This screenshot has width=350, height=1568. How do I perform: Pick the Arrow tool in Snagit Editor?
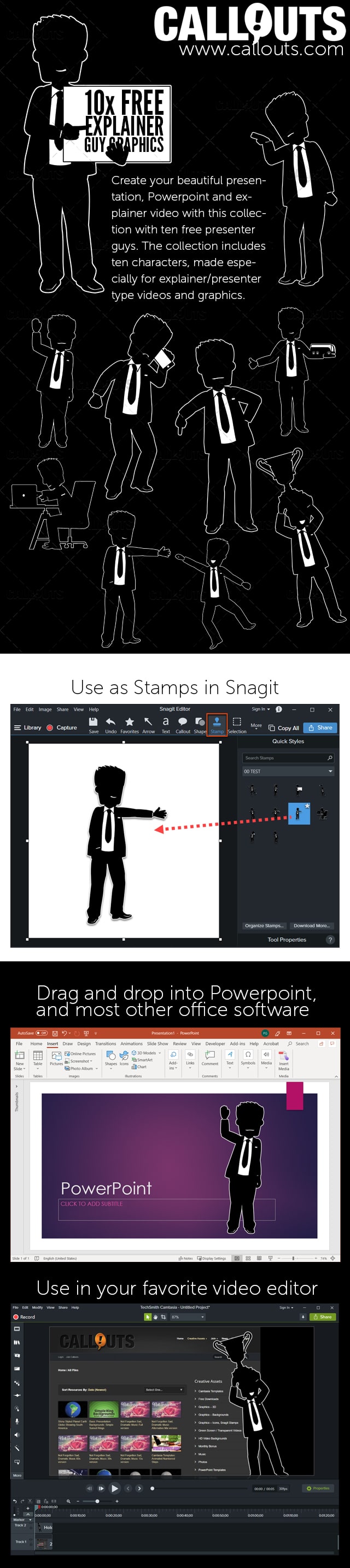(x=148, y=724)
